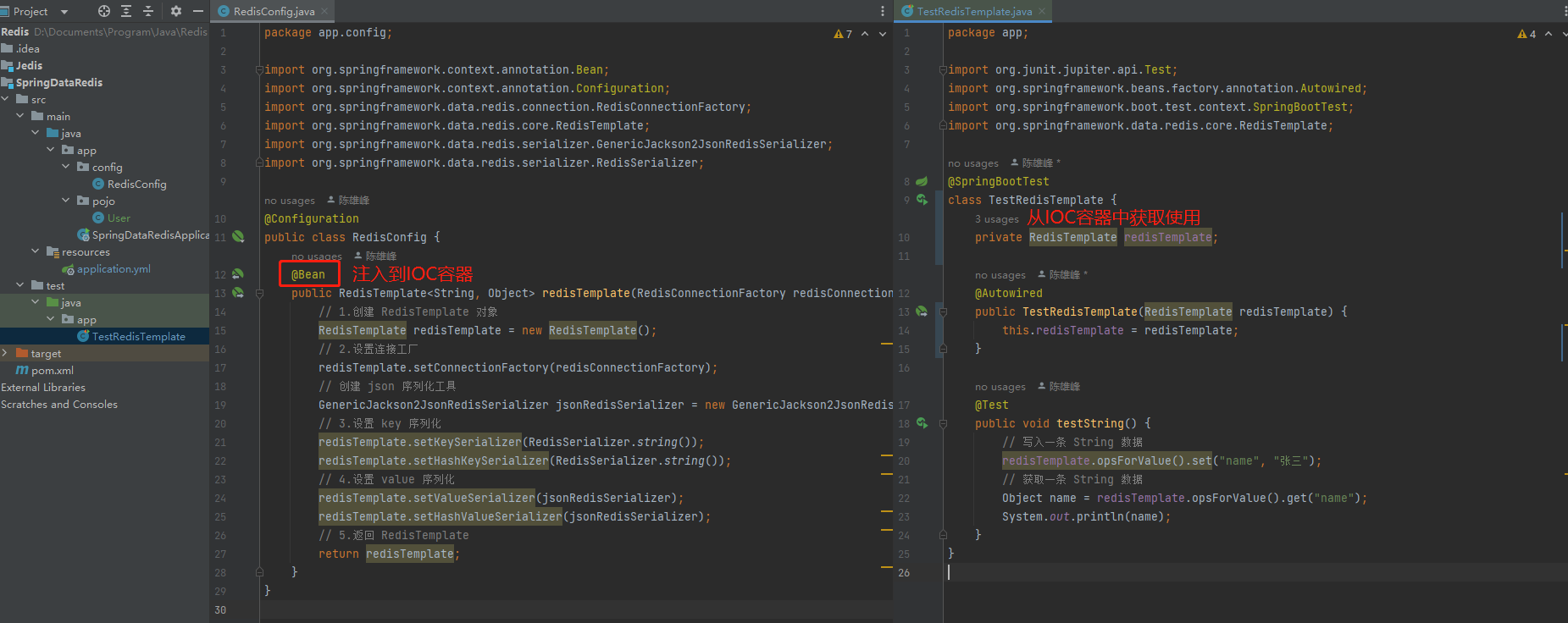Click the @Autowired annotation text
The height and width of the screenshot is (623, 1568).
(x=1009, y=293)
